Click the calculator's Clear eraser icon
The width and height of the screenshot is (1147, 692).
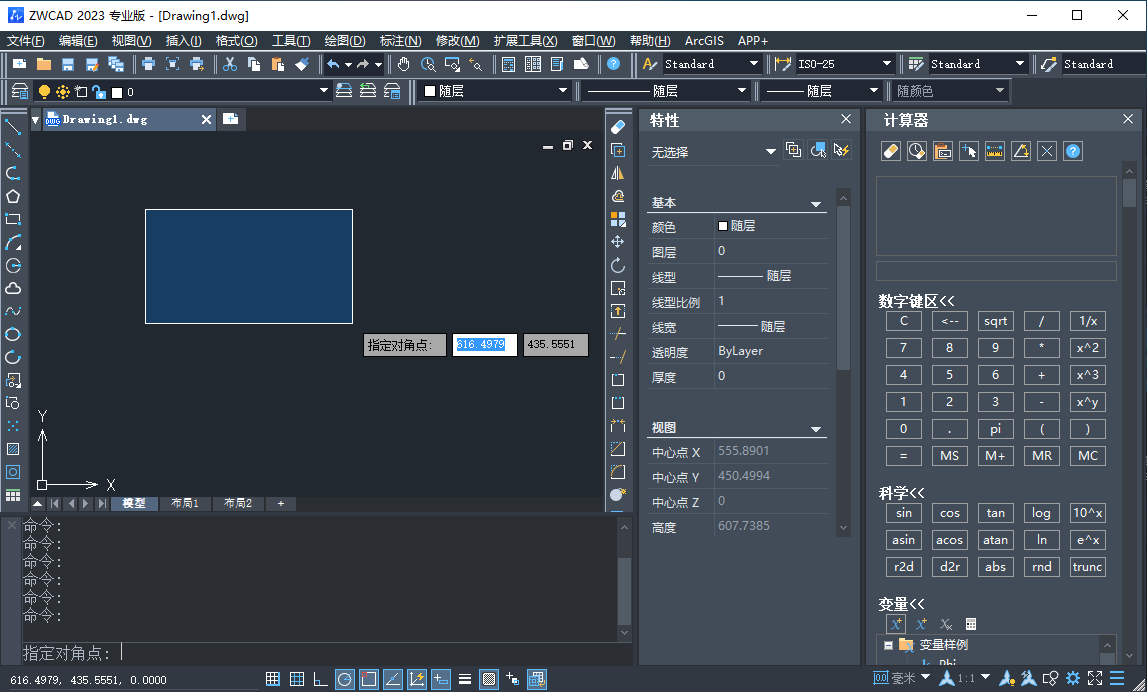point(890,151)
